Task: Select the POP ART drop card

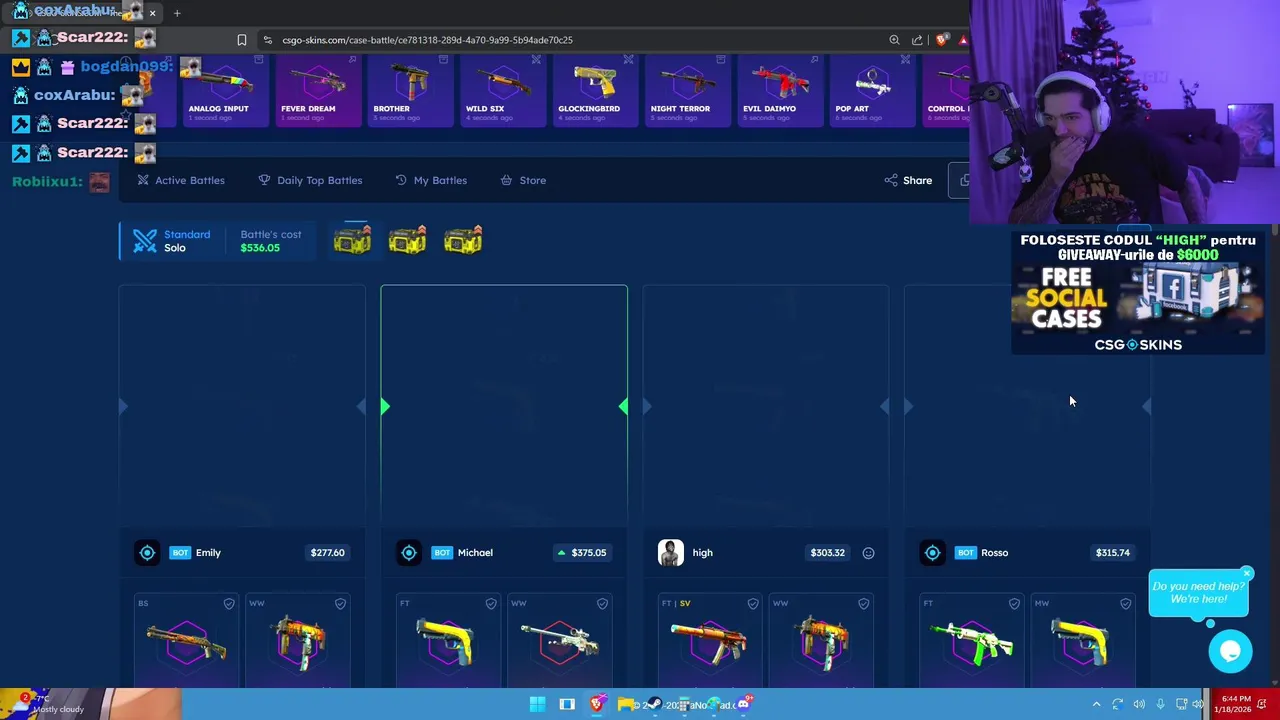Action: (x=871, y=91)
